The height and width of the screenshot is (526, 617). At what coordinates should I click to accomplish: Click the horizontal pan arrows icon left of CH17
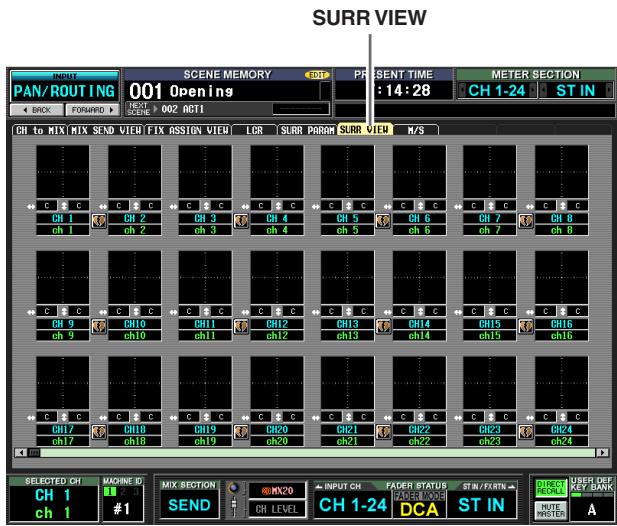pos(31,418)
